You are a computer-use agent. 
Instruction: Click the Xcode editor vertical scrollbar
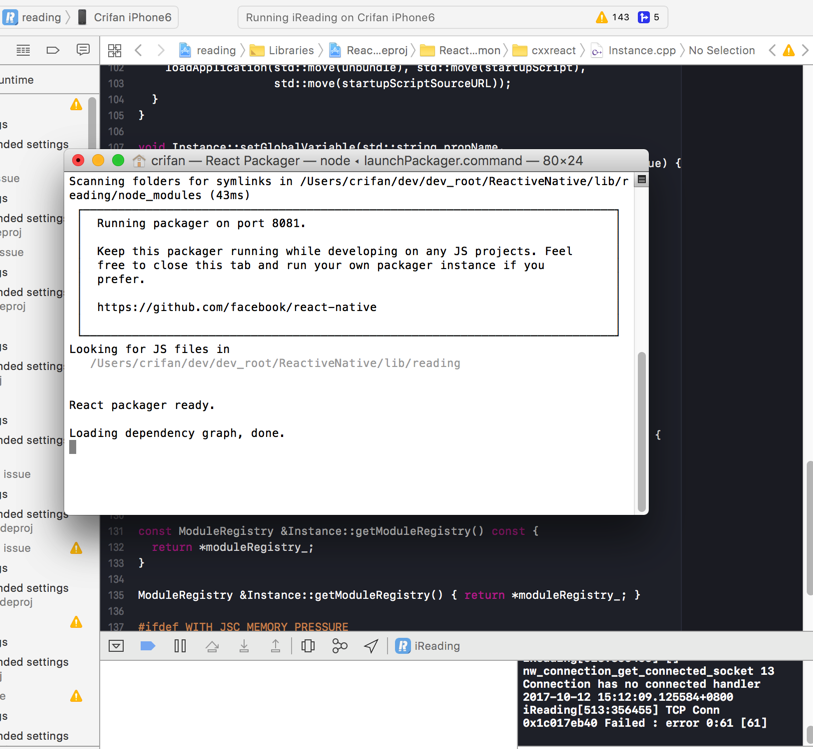click(x=809, y=528)
